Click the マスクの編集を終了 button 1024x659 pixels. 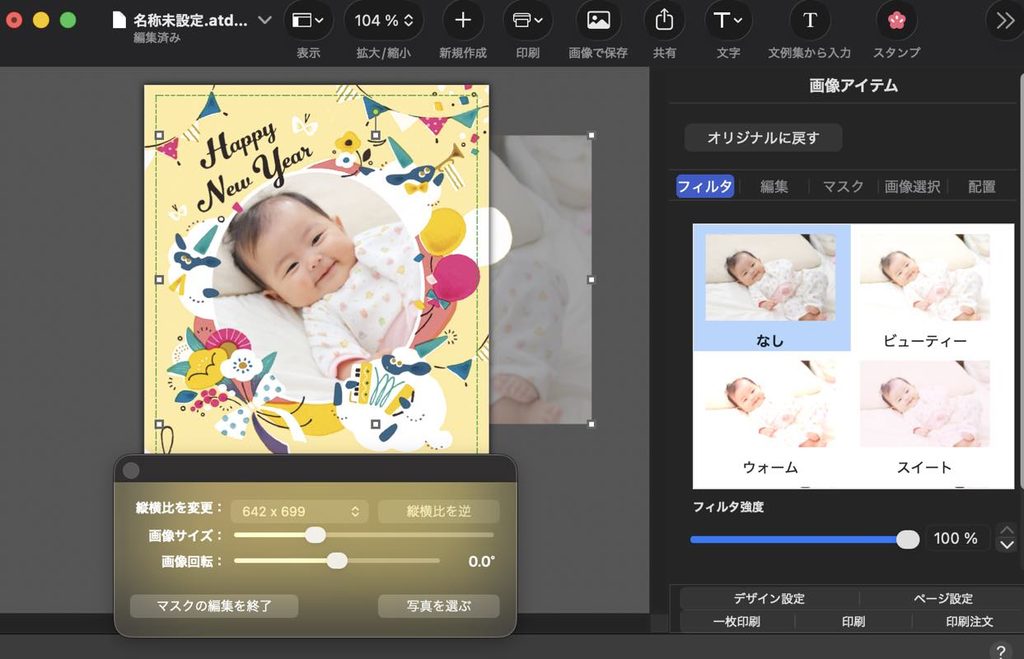[x=214, y=606]
